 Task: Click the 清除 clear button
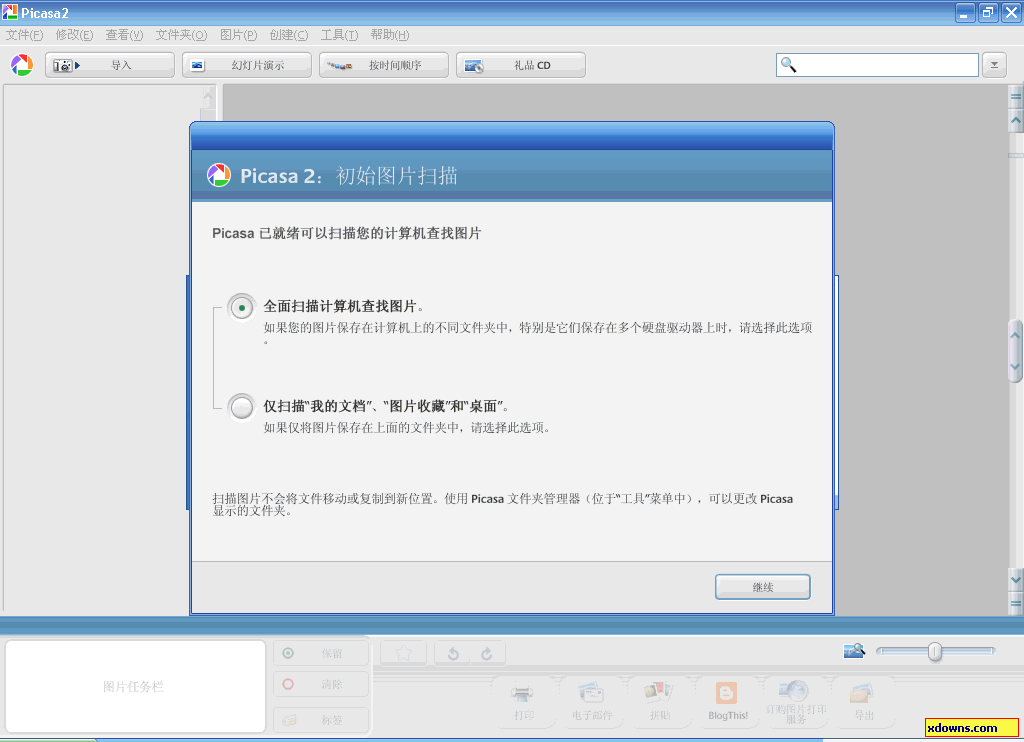pyautogui.click(x=321, y=684)
